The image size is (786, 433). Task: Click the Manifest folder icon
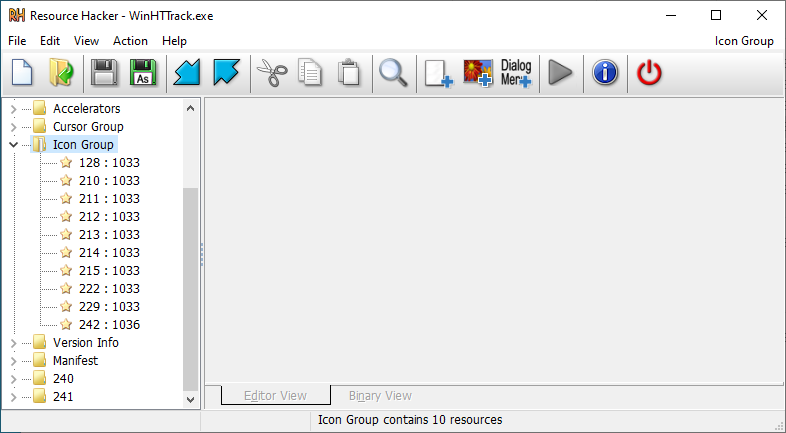click(40, 360)
